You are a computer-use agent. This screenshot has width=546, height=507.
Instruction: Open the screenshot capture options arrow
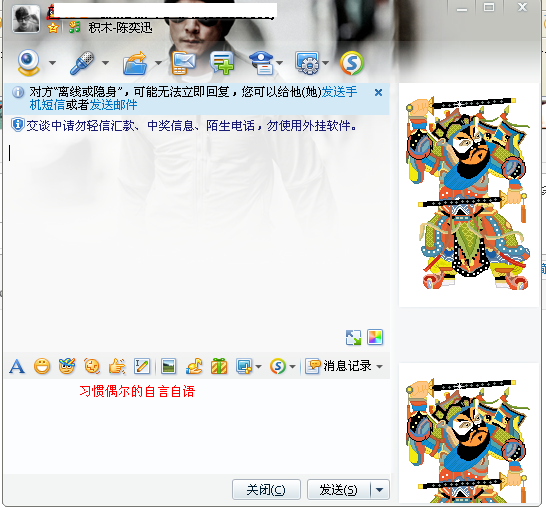pos(258,366)
